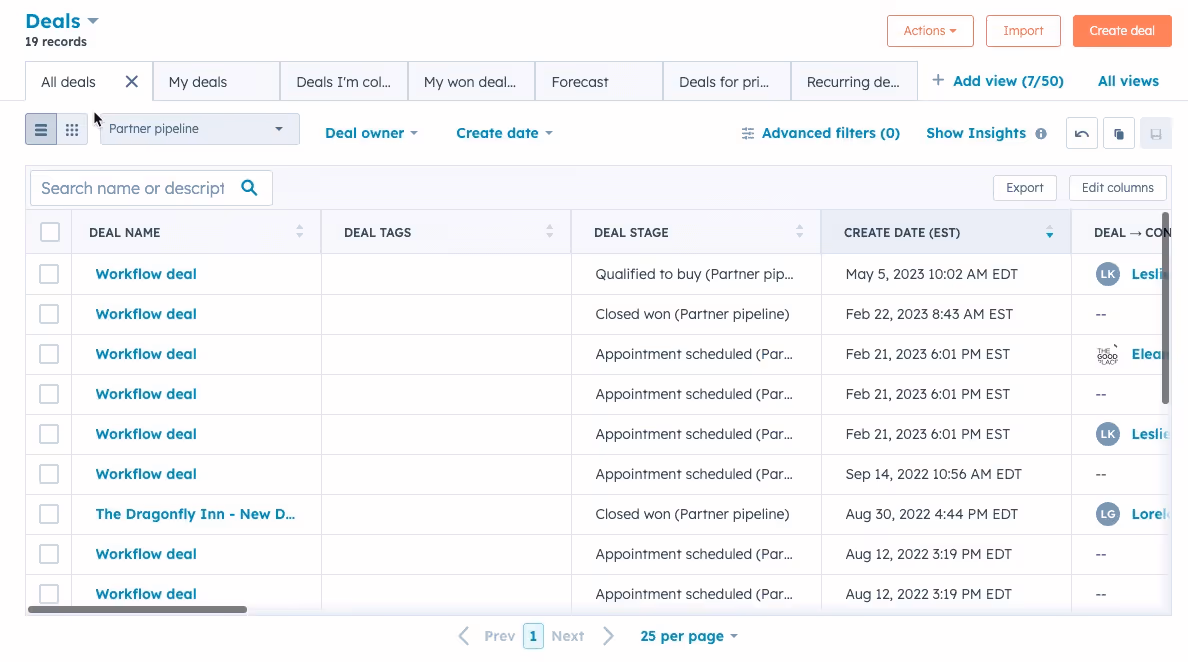Viewport: 1188px width, 662px height.
Task: Save the current deals view
Action: 1156,132
